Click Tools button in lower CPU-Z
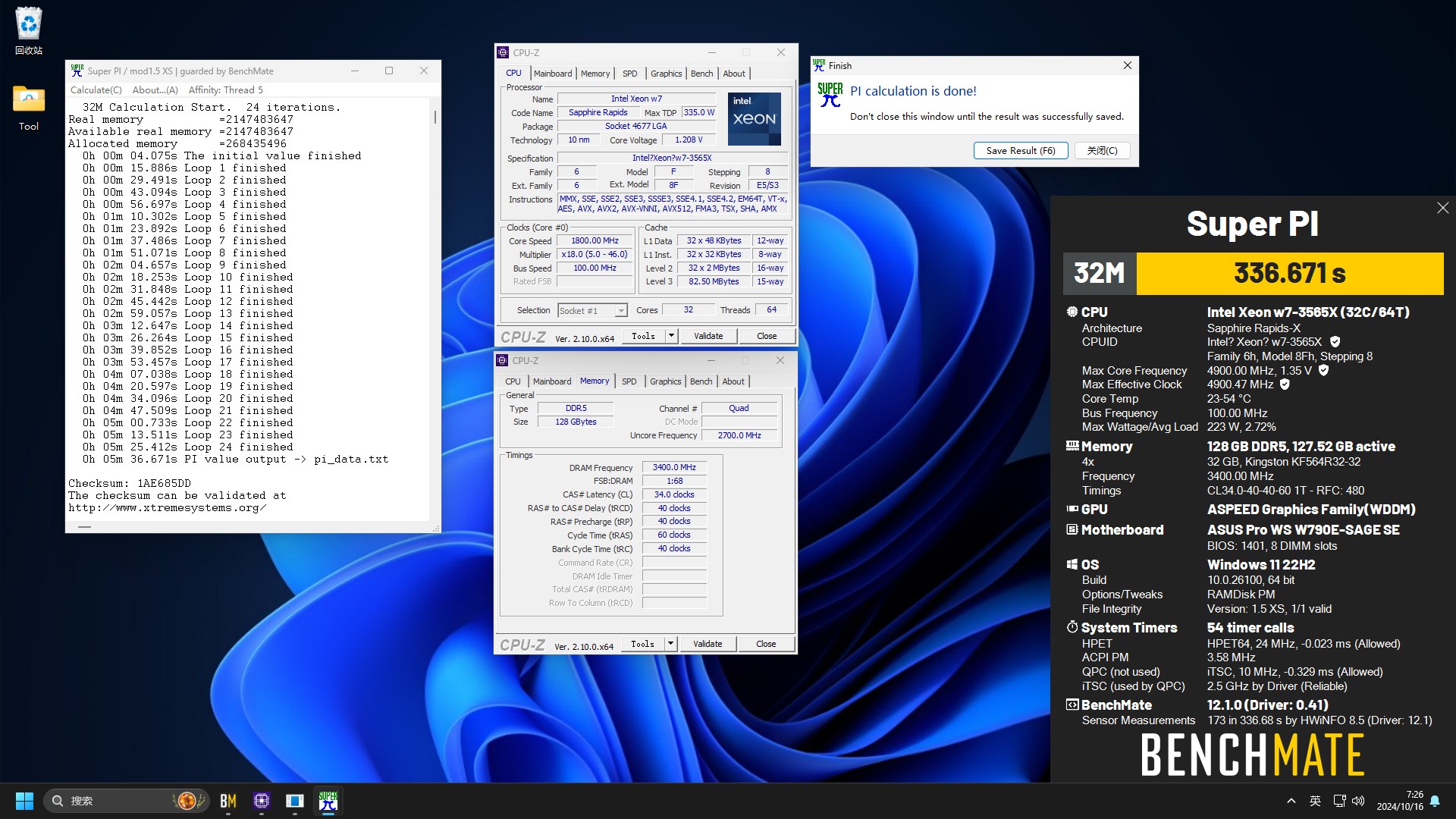 pyautogui.click(x=642, y=644)
